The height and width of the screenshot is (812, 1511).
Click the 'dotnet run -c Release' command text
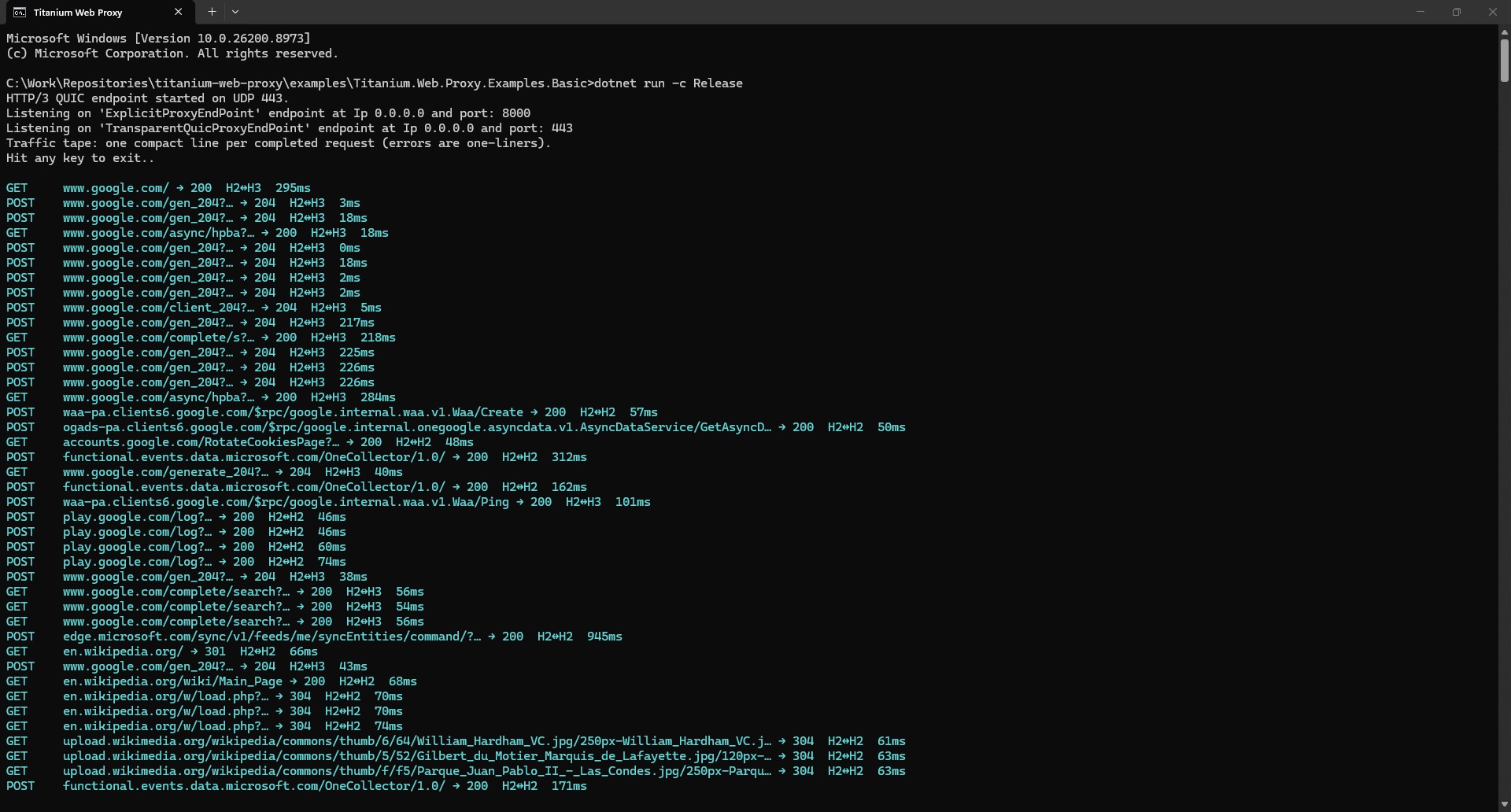[x=668, y=83]
